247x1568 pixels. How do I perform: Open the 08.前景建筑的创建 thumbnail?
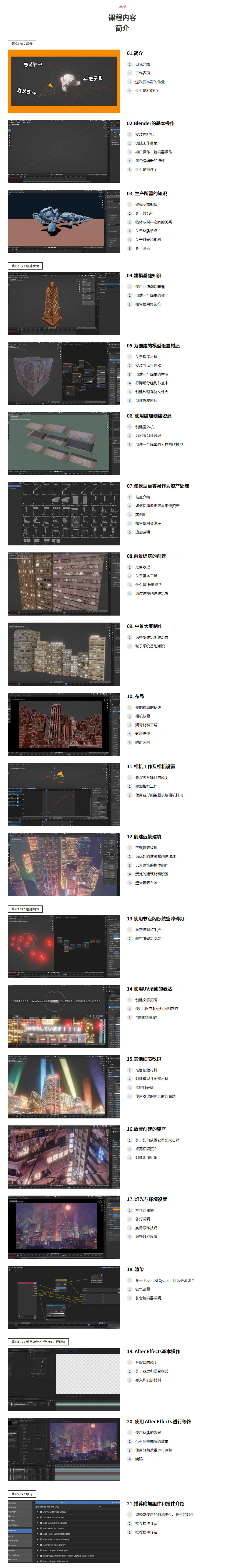[64, 584]
